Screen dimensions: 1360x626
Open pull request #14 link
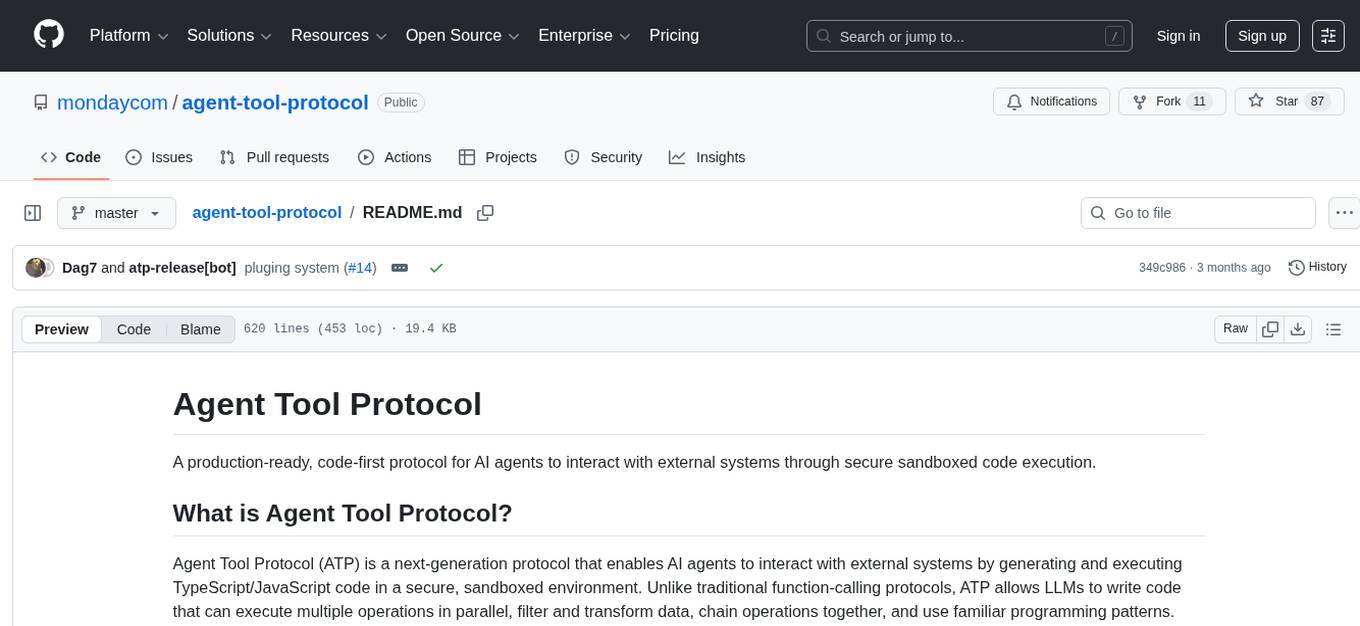(360, 267)
